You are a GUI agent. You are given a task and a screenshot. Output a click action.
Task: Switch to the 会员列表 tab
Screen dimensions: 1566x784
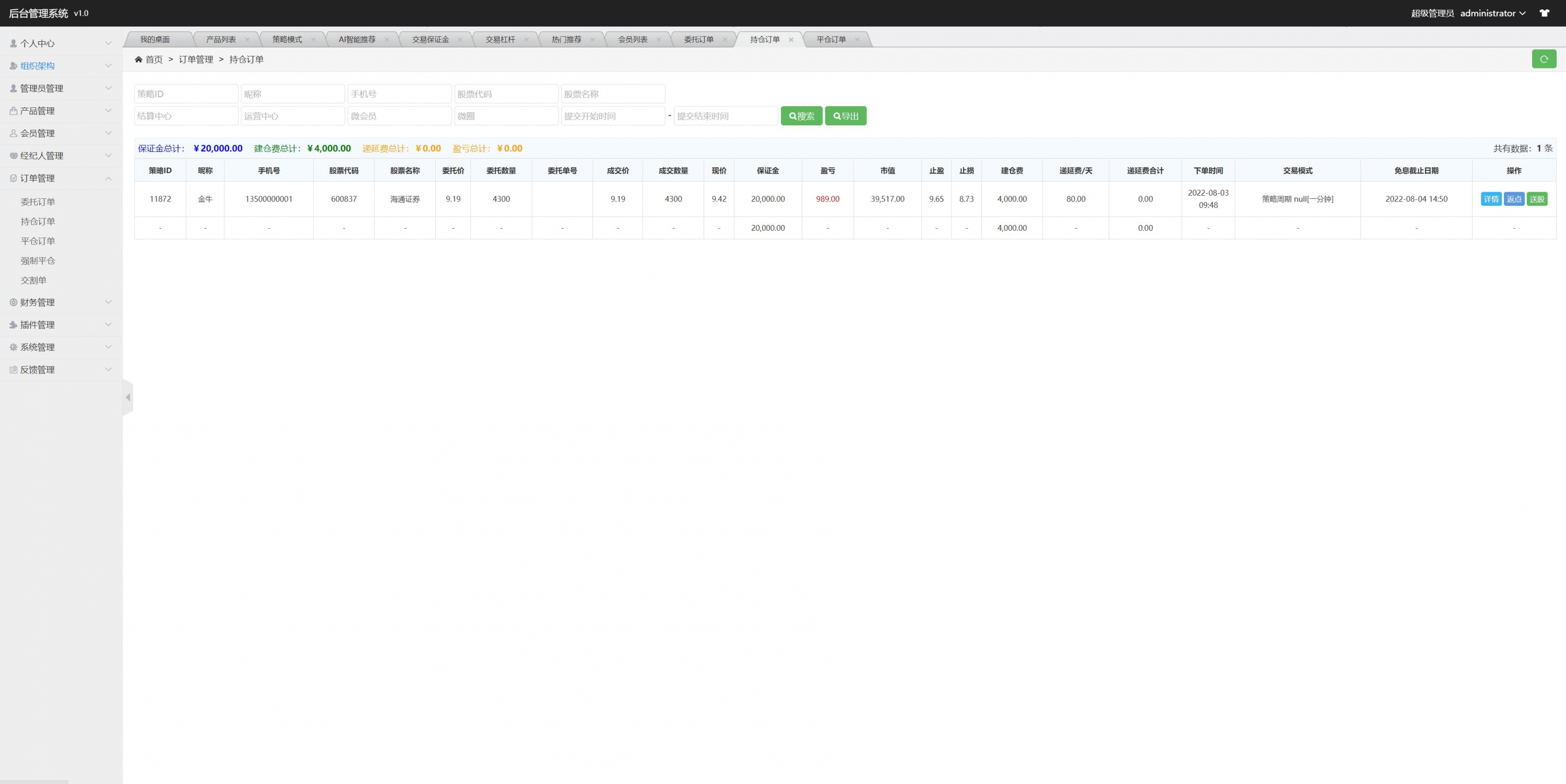click(x=632, y=40)
